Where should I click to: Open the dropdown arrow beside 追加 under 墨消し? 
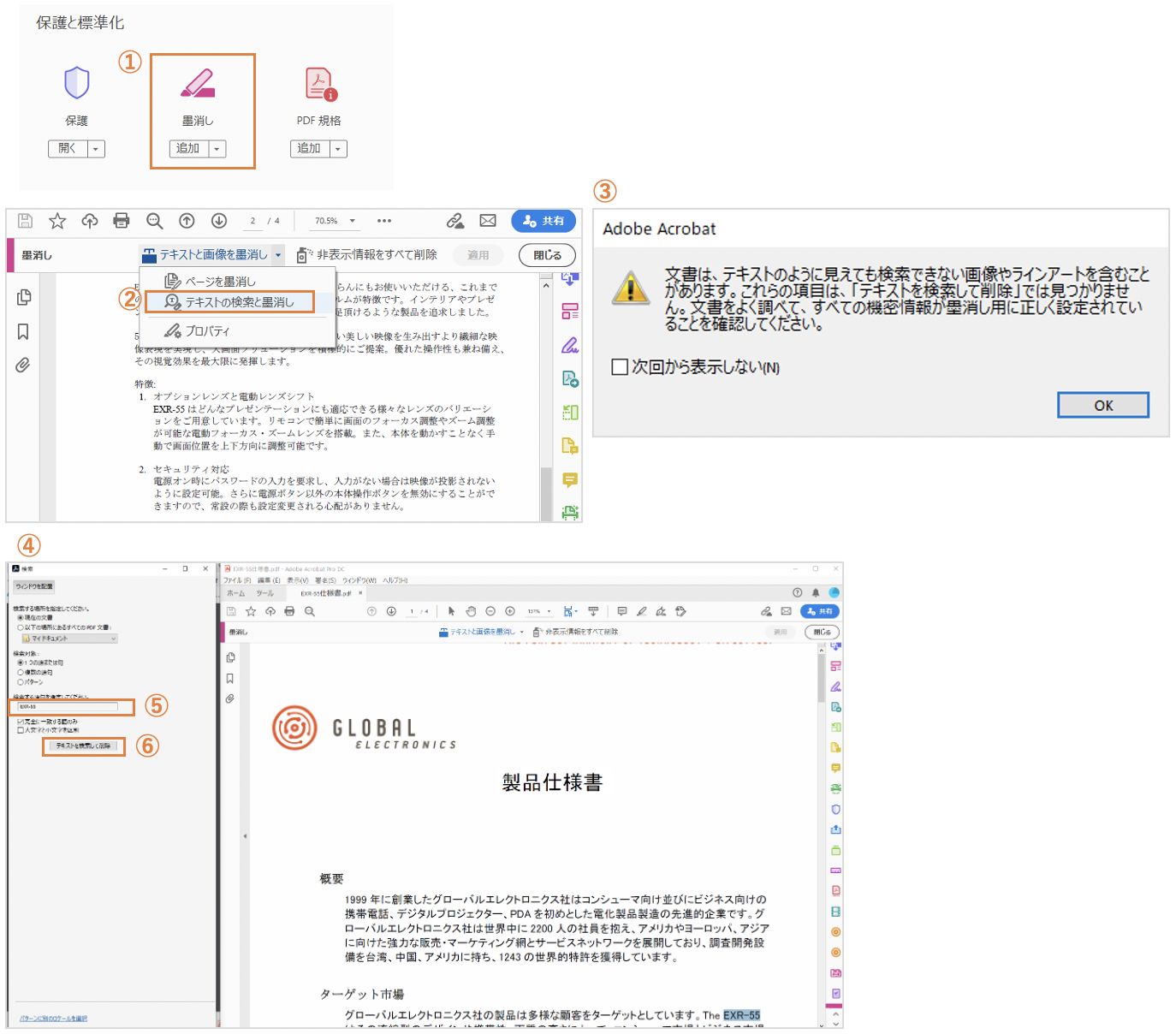218,148
